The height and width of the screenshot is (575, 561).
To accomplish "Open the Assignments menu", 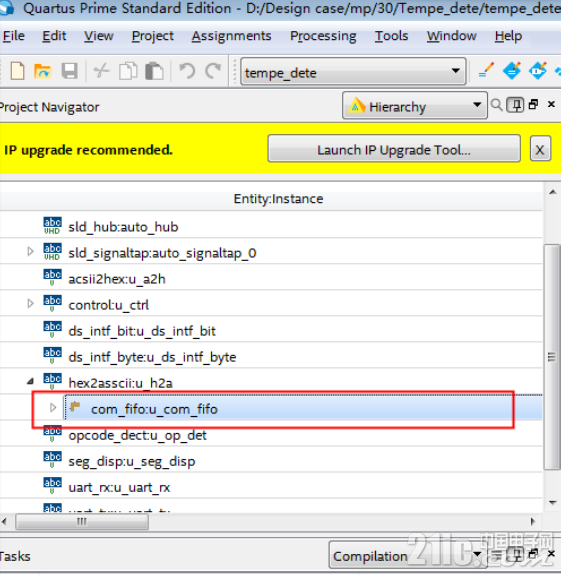I will point(231,36).
